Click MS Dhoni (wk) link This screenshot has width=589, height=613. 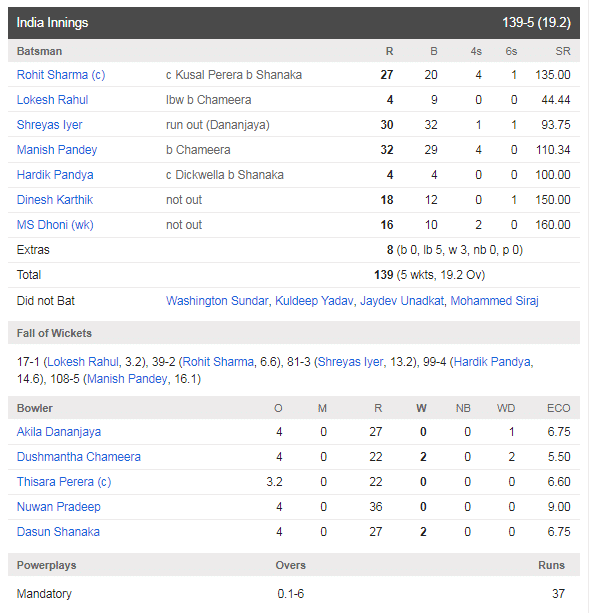tap(55, 225)
